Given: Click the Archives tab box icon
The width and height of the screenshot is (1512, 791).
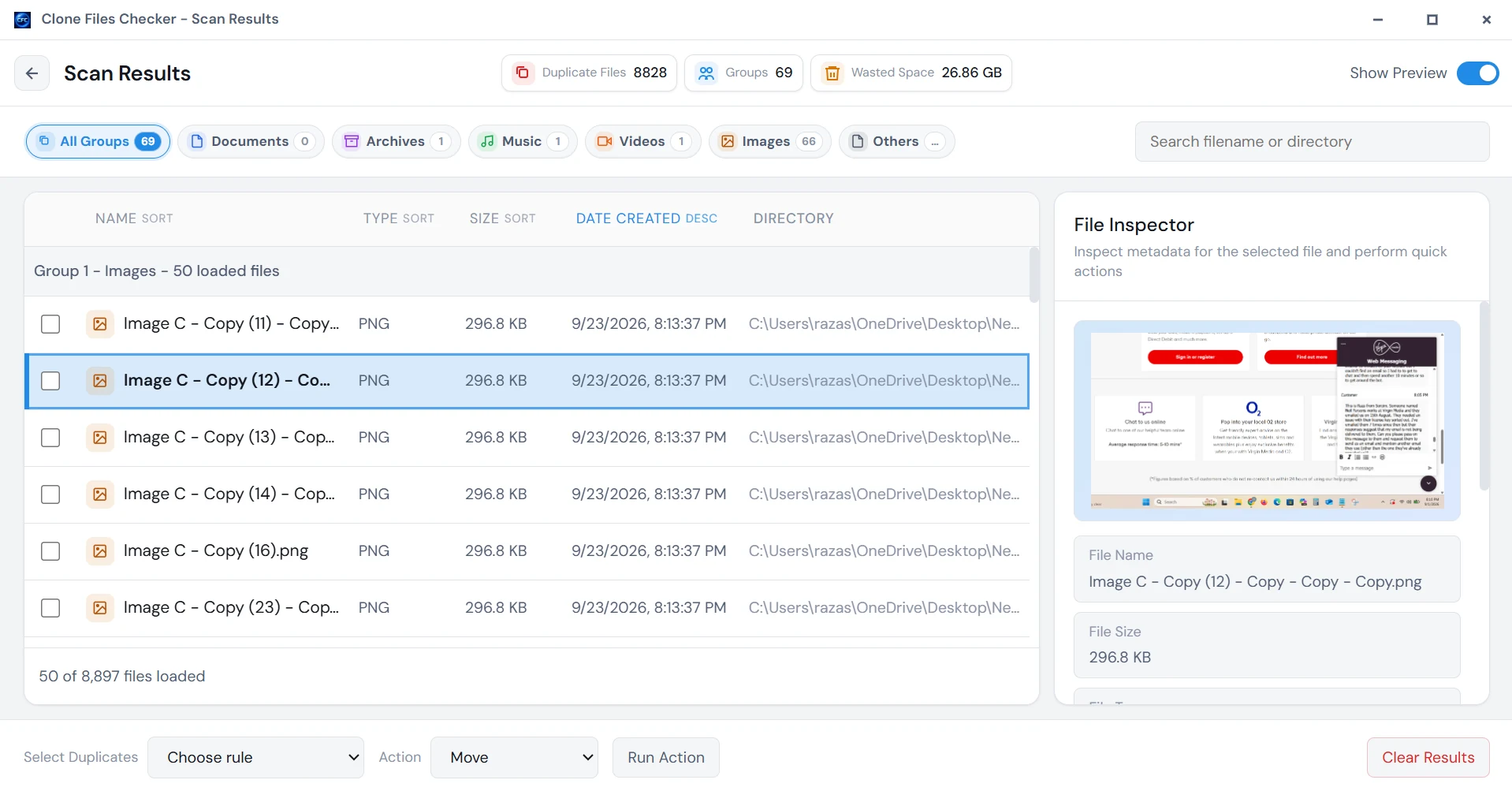Looking at the screenshot, I should 352,141.
